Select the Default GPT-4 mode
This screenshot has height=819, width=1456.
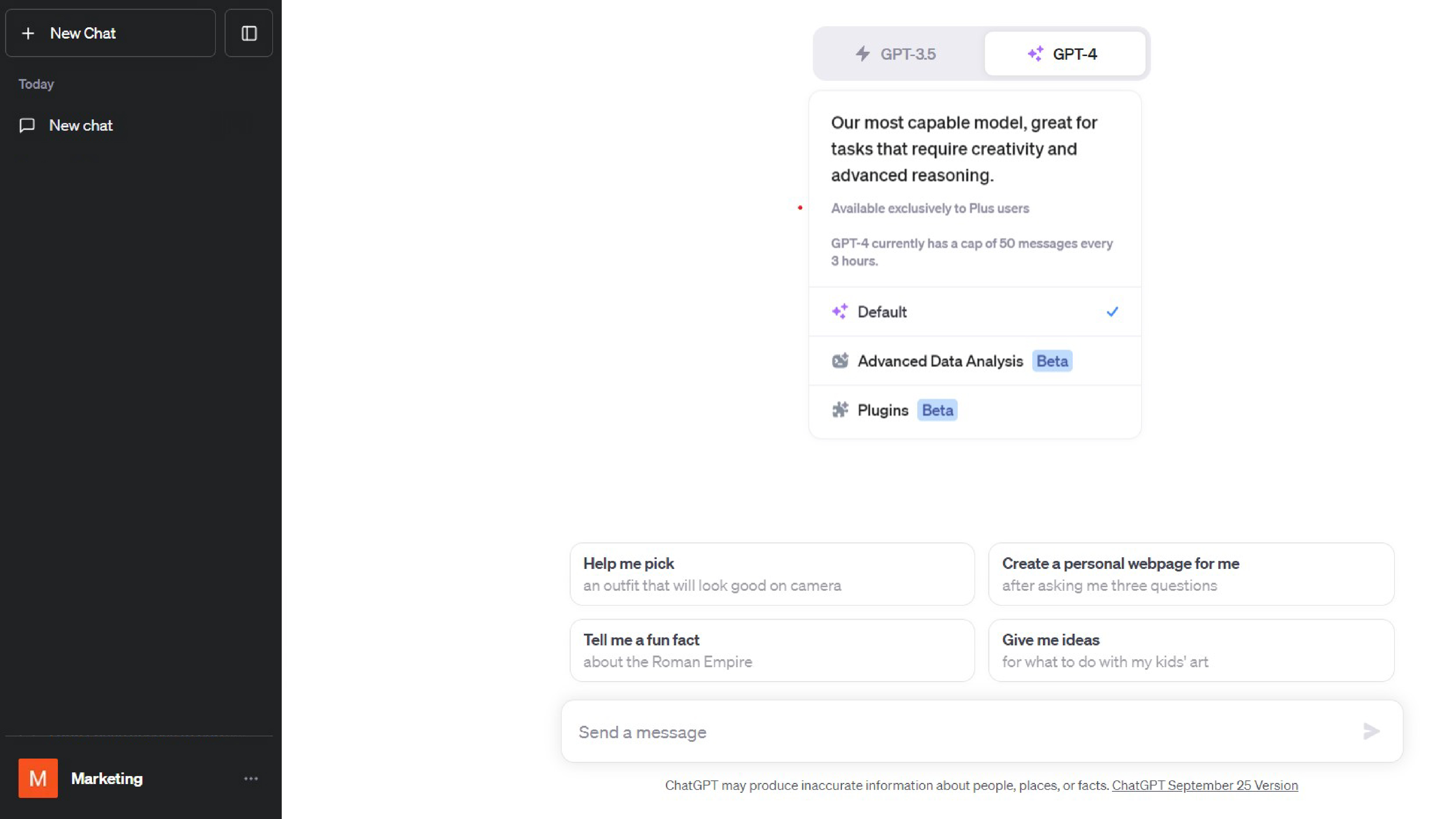974,312
